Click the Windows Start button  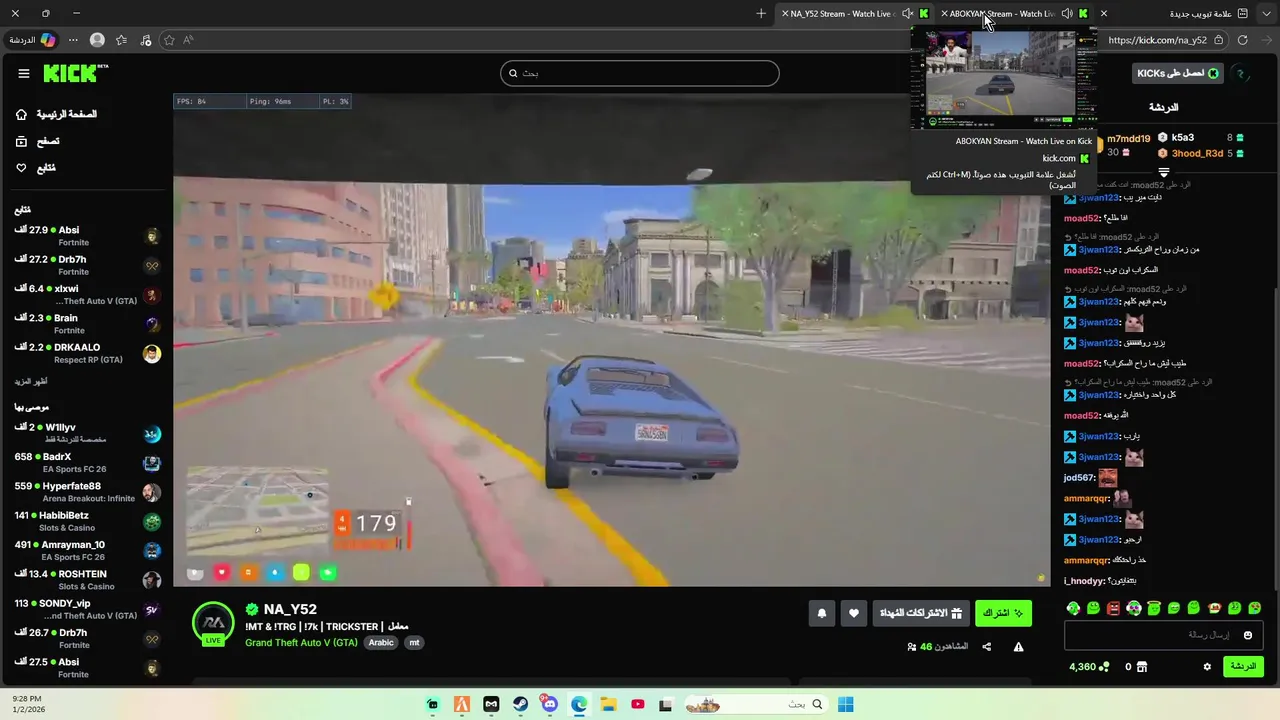(x=846, y=704)
